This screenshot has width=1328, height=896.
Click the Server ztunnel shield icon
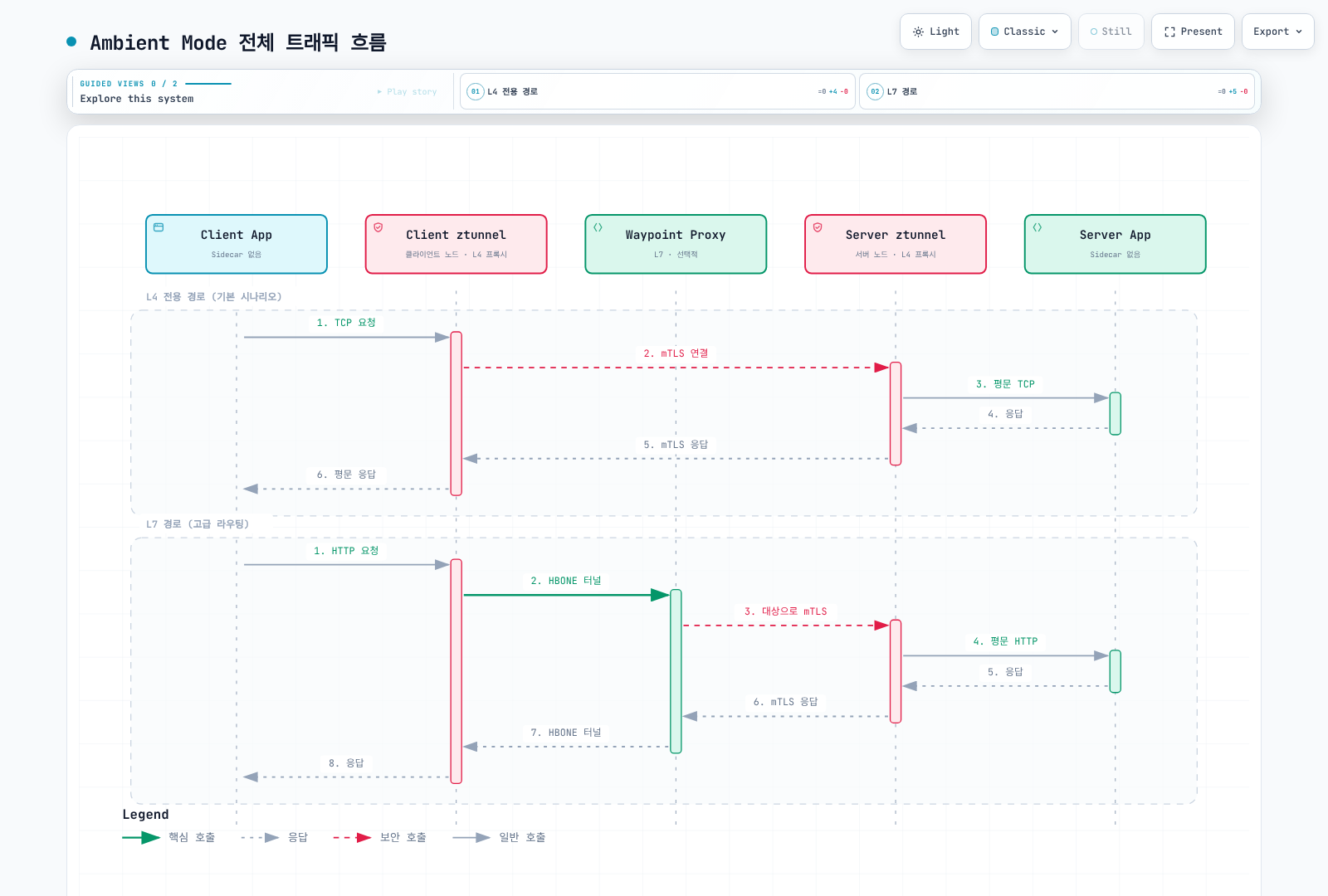point(818,227)
